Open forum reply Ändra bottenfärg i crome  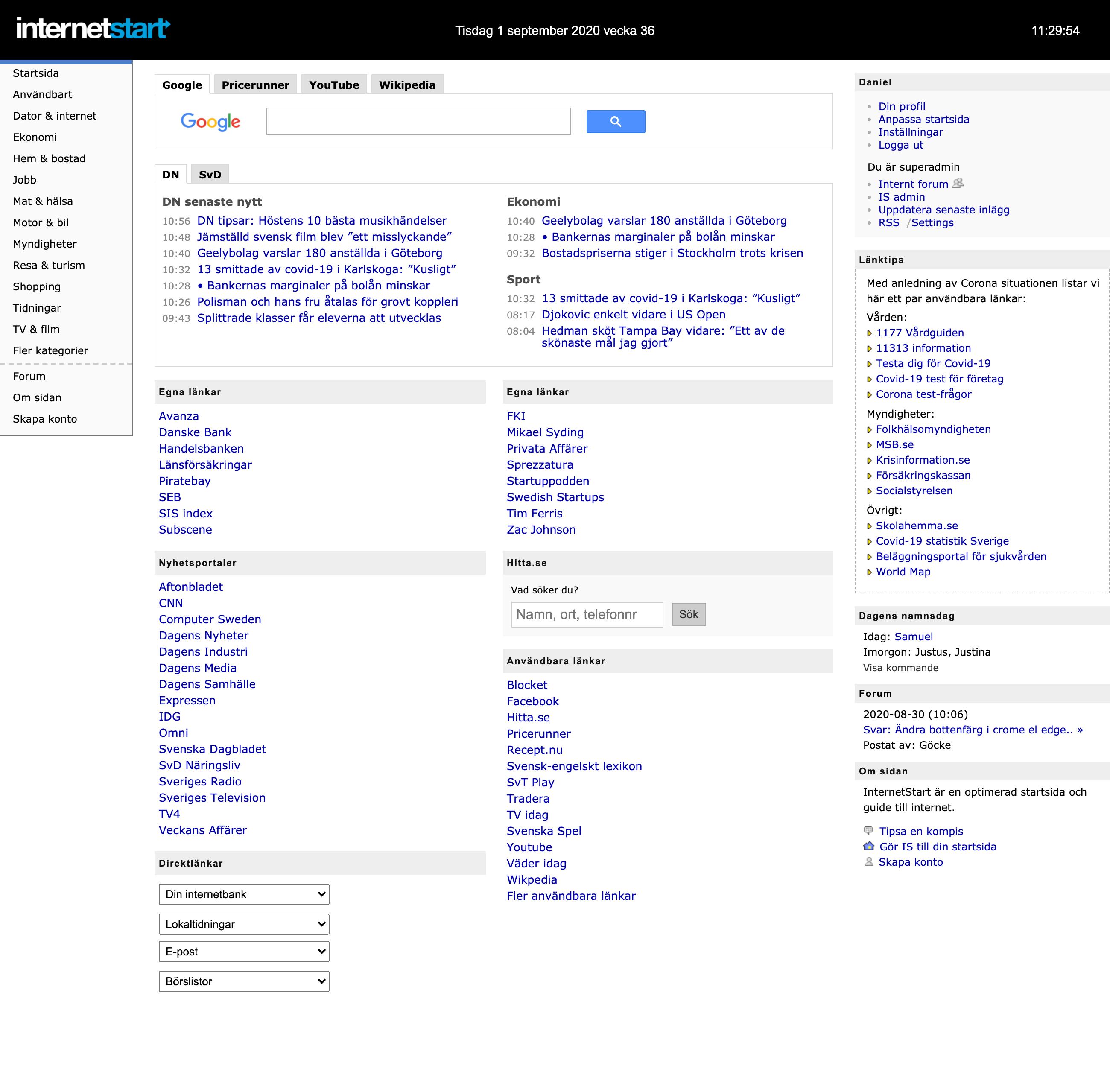973,730
